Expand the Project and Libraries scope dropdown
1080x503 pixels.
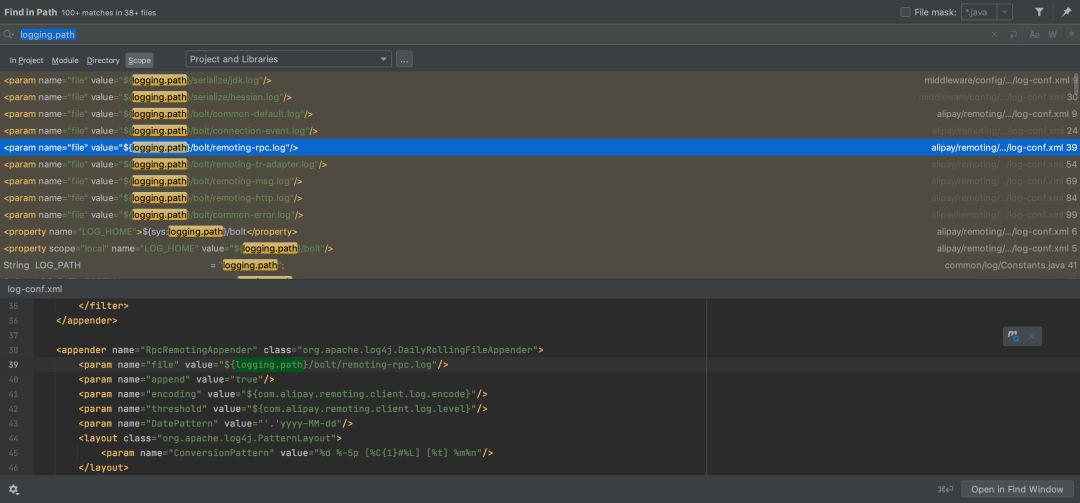click(289, 59)
